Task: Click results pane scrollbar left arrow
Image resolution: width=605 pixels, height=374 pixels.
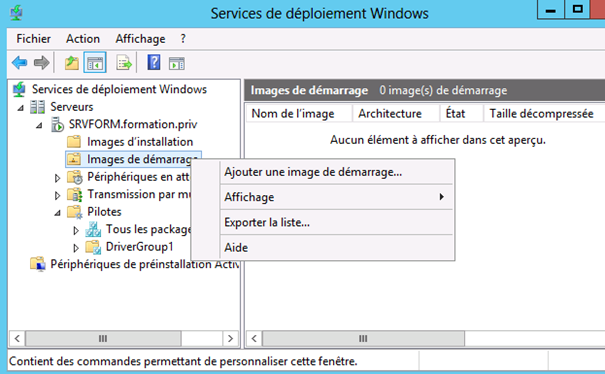Action: (254, 338)
